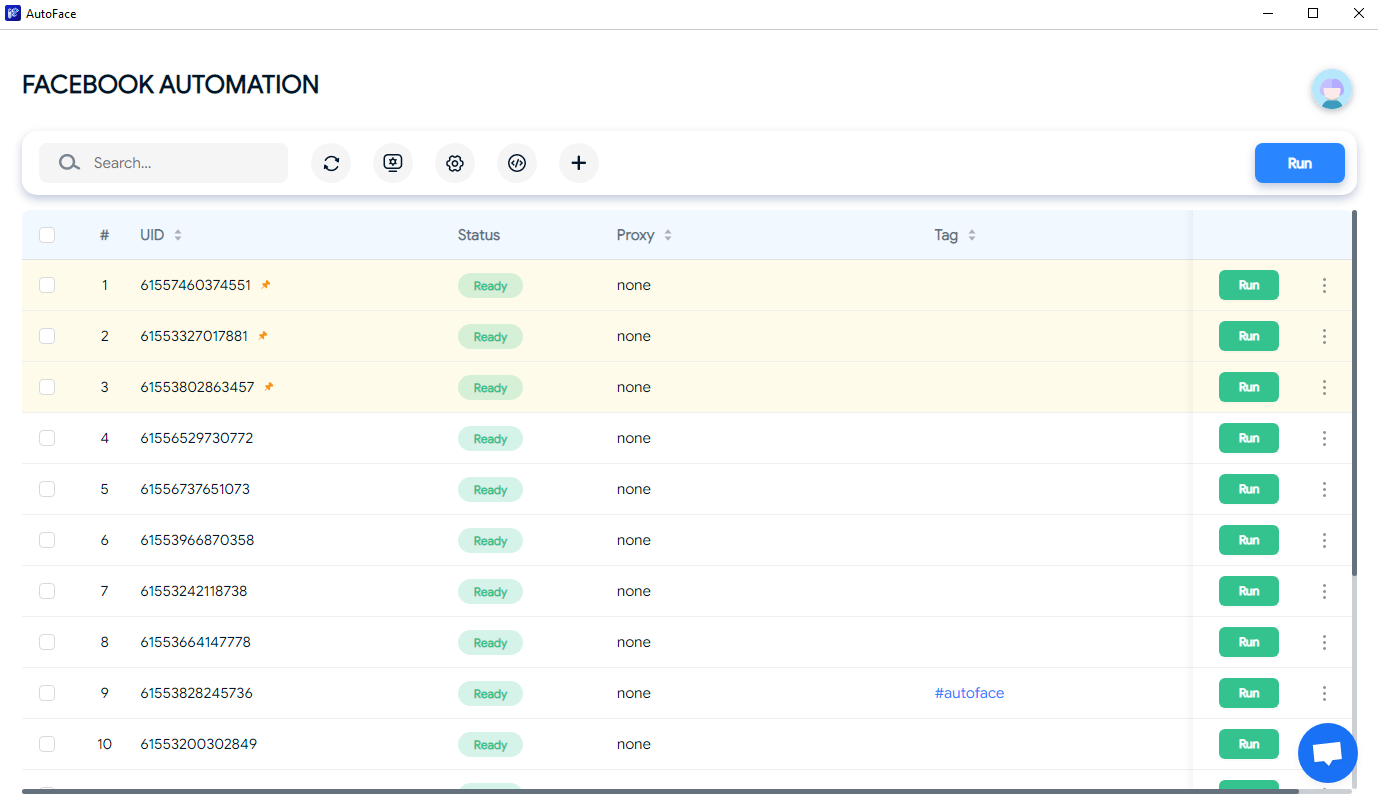Open the three-dot menu for row 3
The image size is (1378, 798).
pos(1325,387)
